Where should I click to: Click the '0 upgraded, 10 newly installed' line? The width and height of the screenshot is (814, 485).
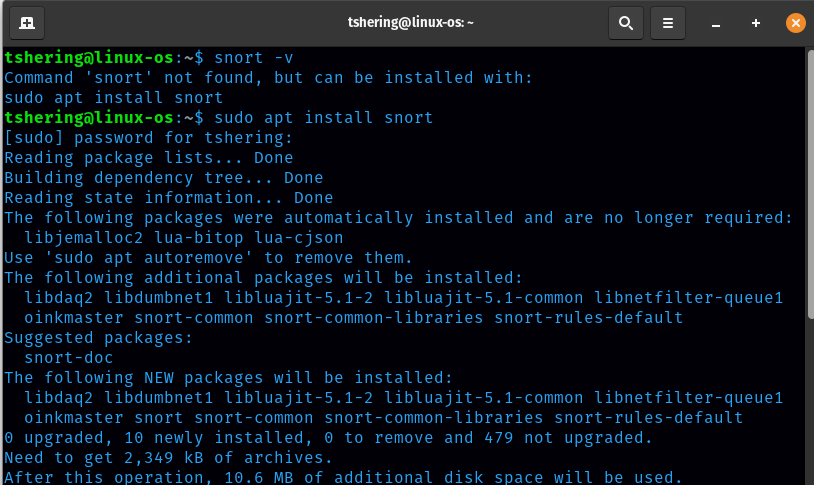point(328,438)
